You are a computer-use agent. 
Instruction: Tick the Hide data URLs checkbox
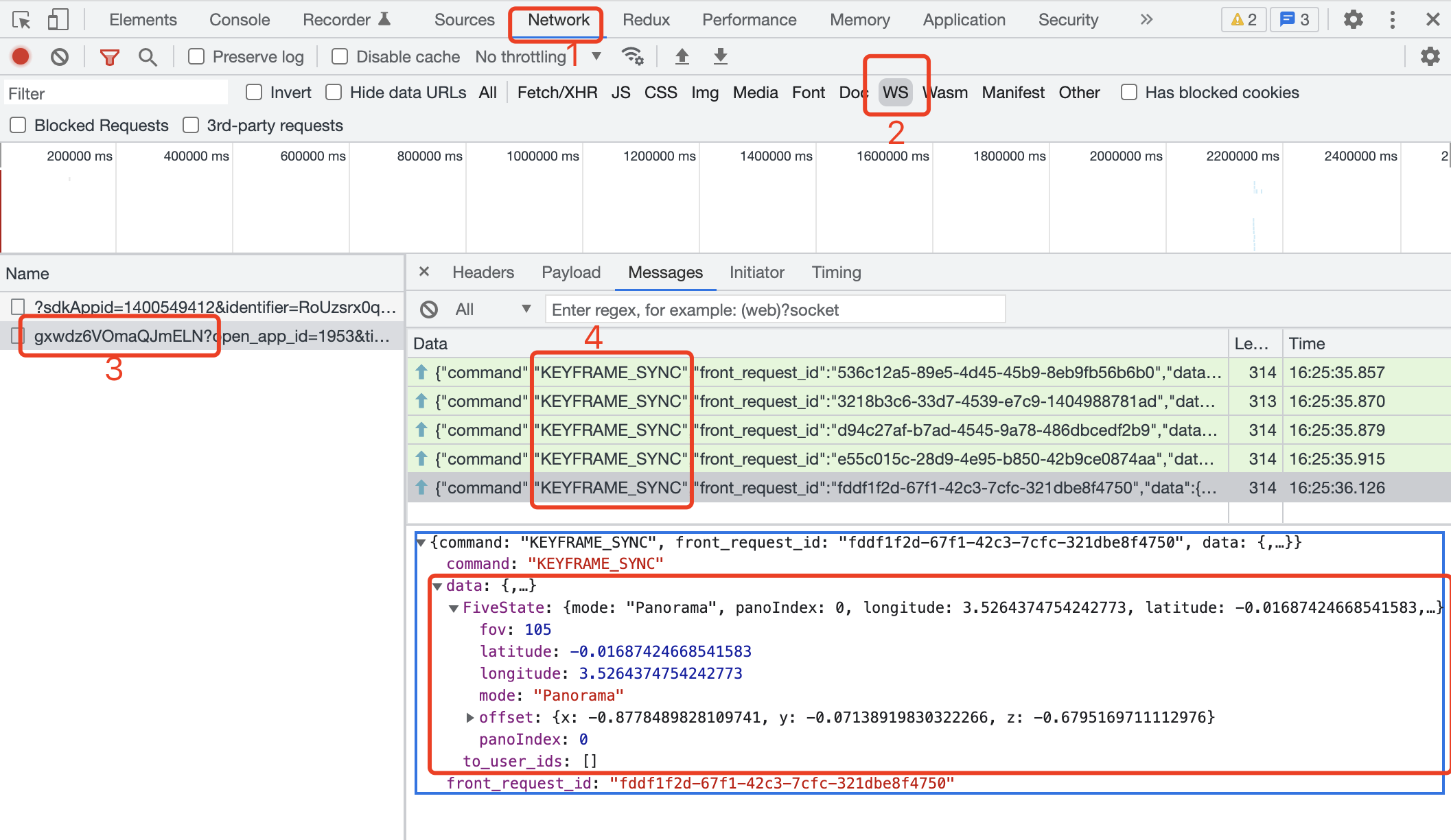tap(334, 92)
